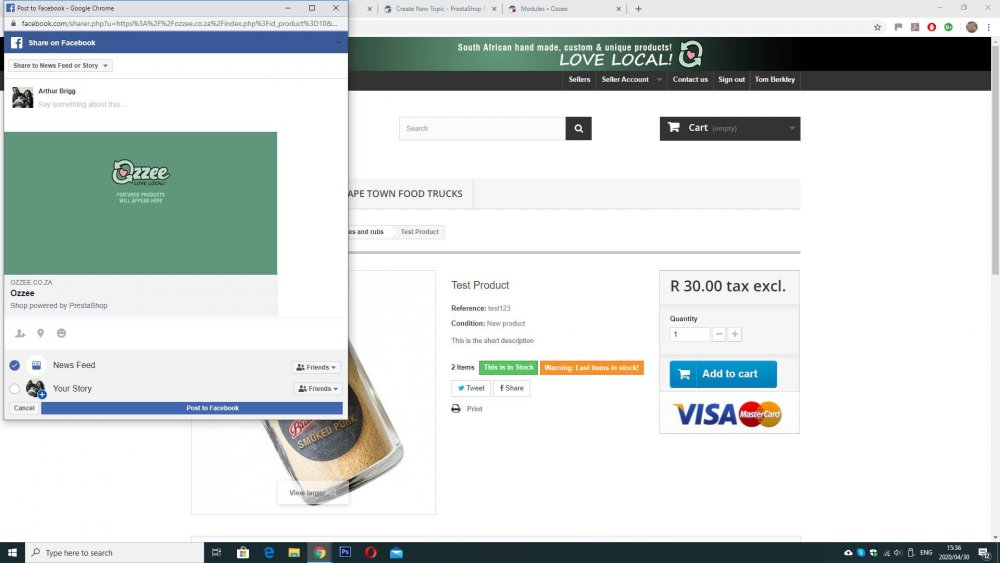Click the extension flag icon beside the star
Screen dimensions: 1000x563
[x=898, y=27]
